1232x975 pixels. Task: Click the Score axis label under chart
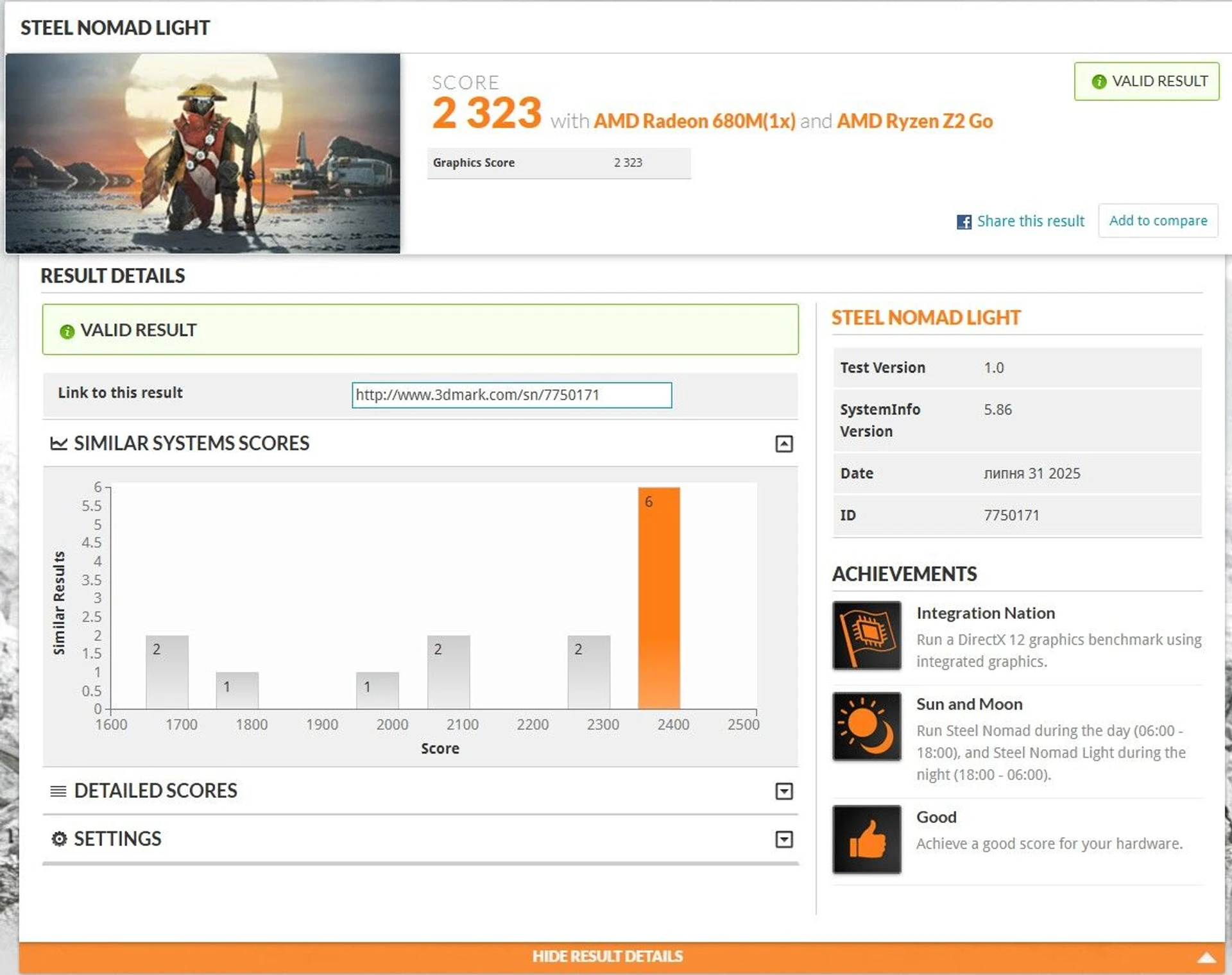(x=440, y=749)
